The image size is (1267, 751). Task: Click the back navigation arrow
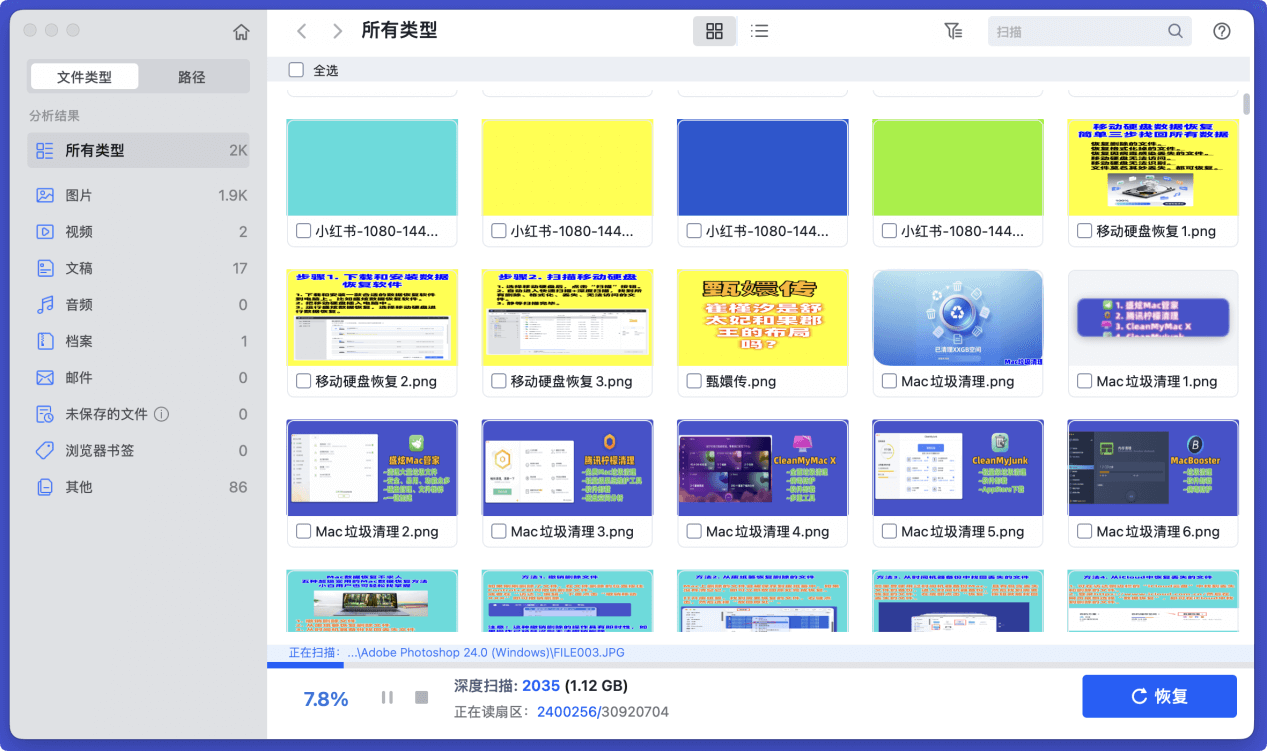click(302, 31)
